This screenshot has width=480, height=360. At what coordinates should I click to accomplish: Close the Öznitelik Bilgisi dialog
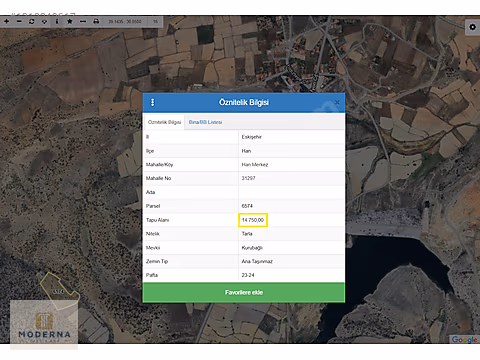337,102
